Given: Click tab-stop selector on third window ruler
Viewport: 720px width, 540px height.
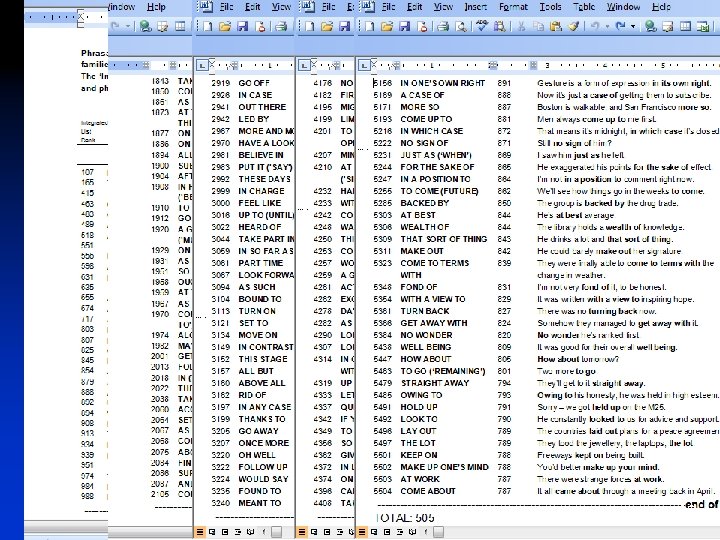Looking at the screenshot, I should (304, 66).
